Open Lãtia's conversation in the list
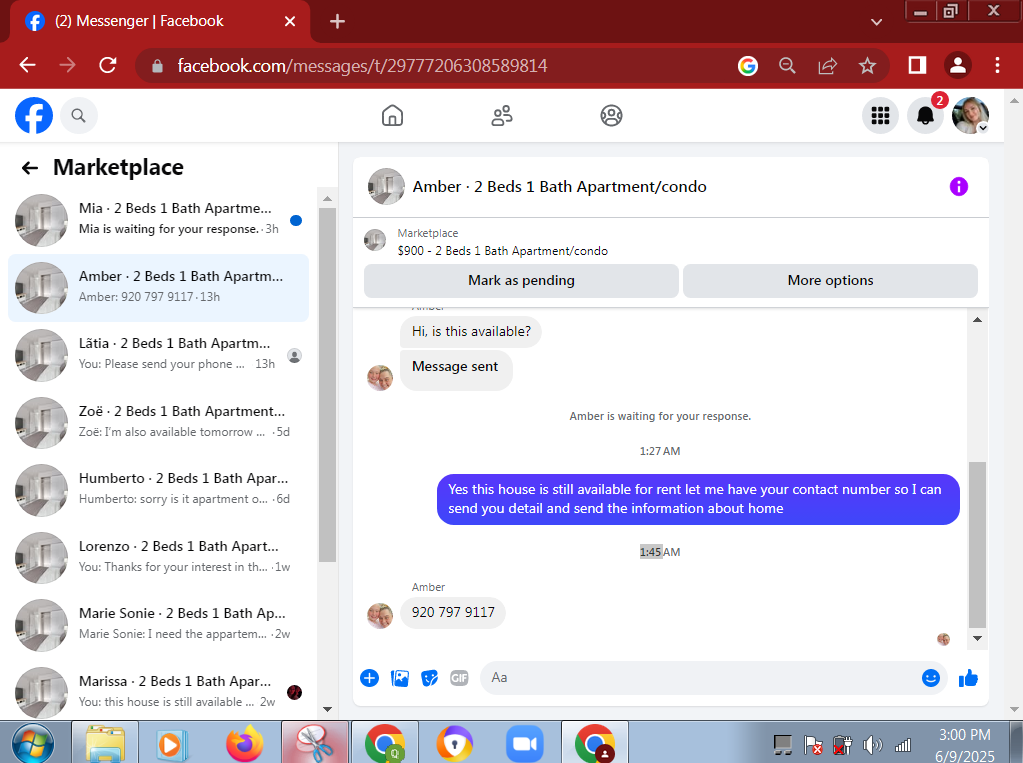 pyautogui.click(x=159, y=355)
